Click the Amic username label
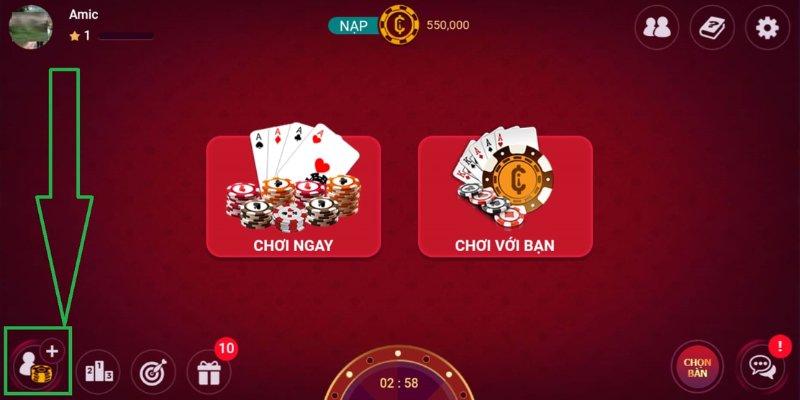 83,14
